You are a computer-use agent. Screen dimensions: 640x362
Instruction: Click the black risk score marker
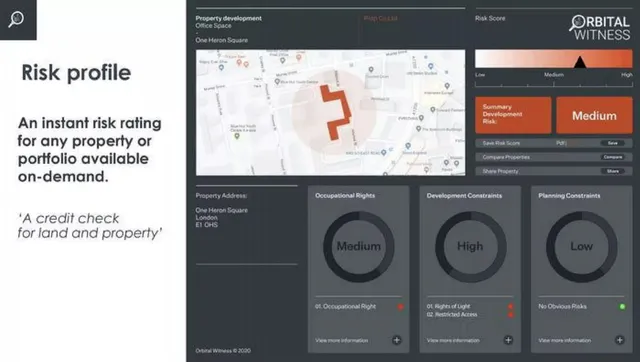(580, 62)
